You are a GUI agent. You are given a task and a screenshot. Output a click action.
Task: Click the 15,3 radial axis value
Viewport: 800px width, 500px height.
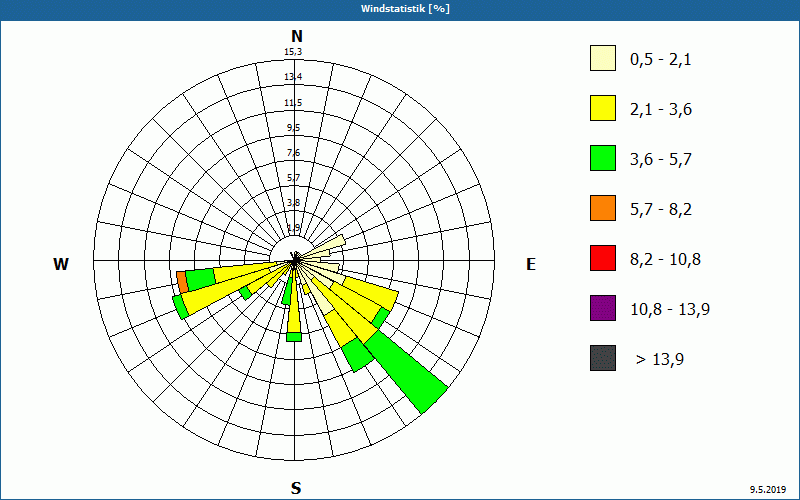pyautogui.click(x=293, y=52)
